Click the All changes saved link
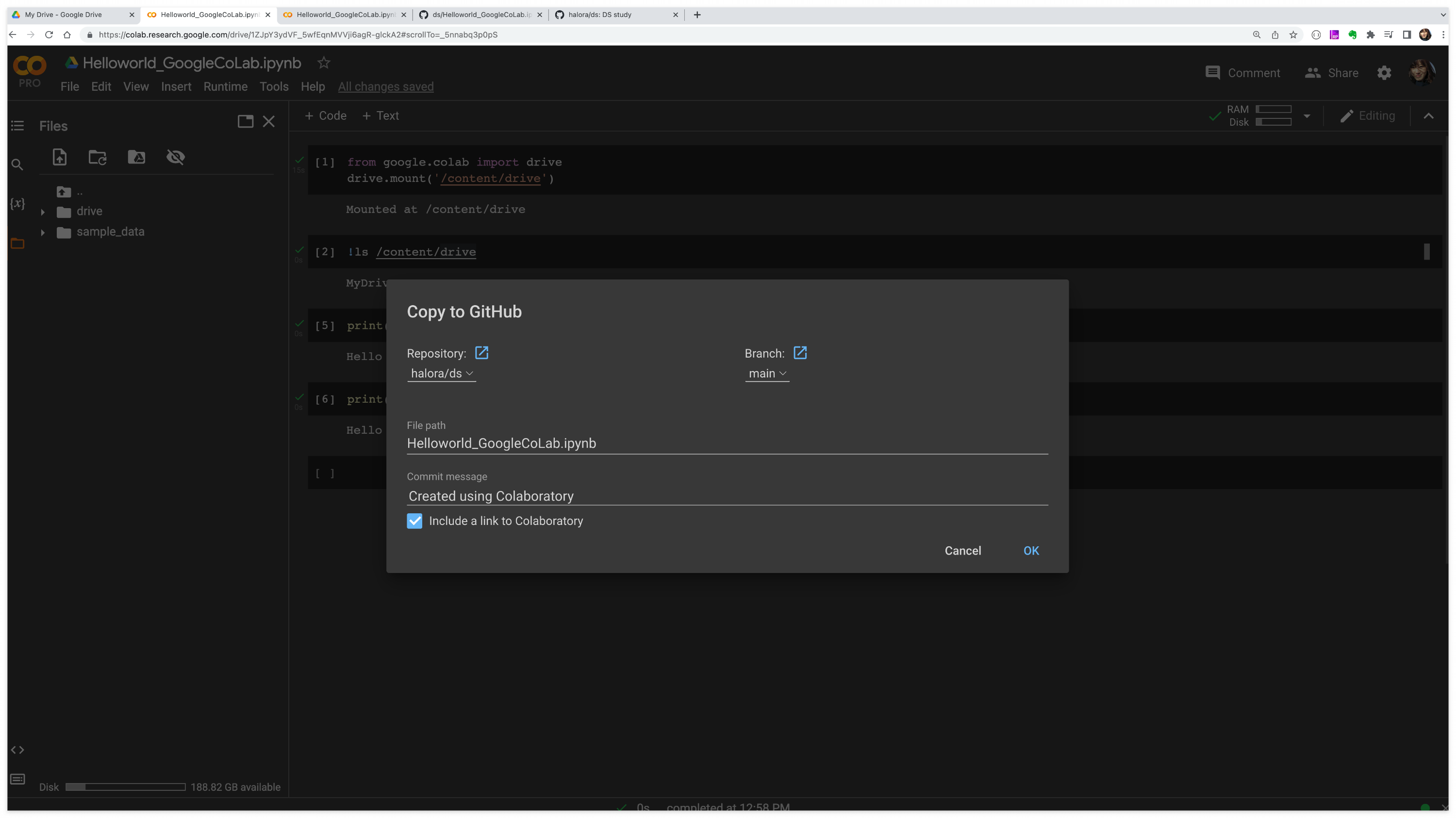 pos(385,86)
